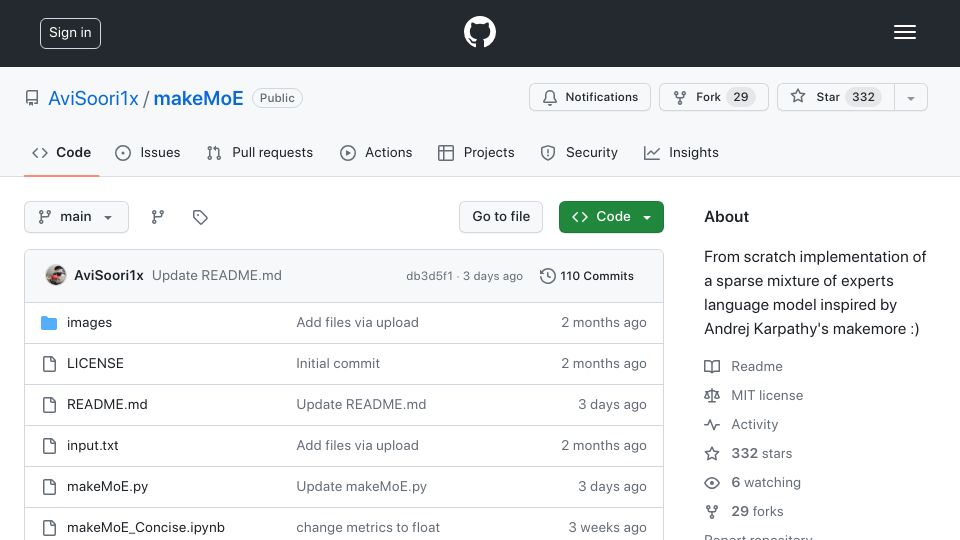Screen dimensions: 960x540
Task: Click the history clock icon beside Commits
Action: 547,276
